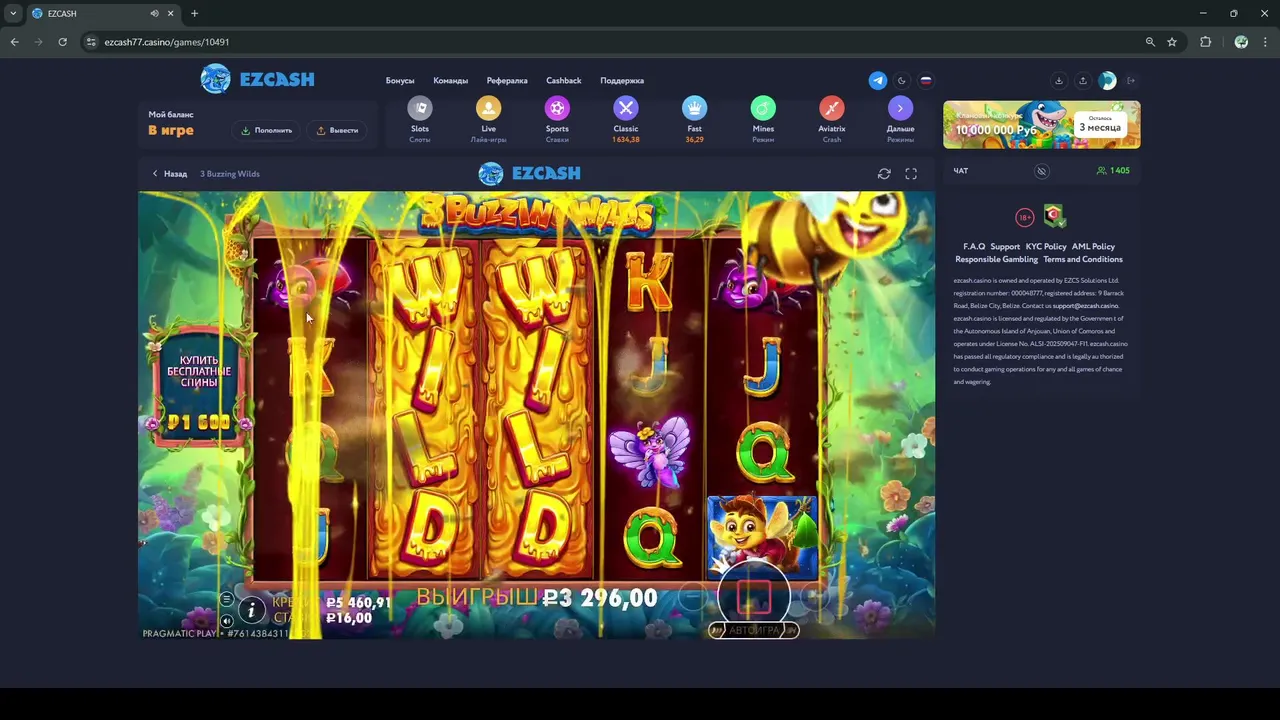
Task: Toggle dark mode moon icon
Action: tap(902, 81)
